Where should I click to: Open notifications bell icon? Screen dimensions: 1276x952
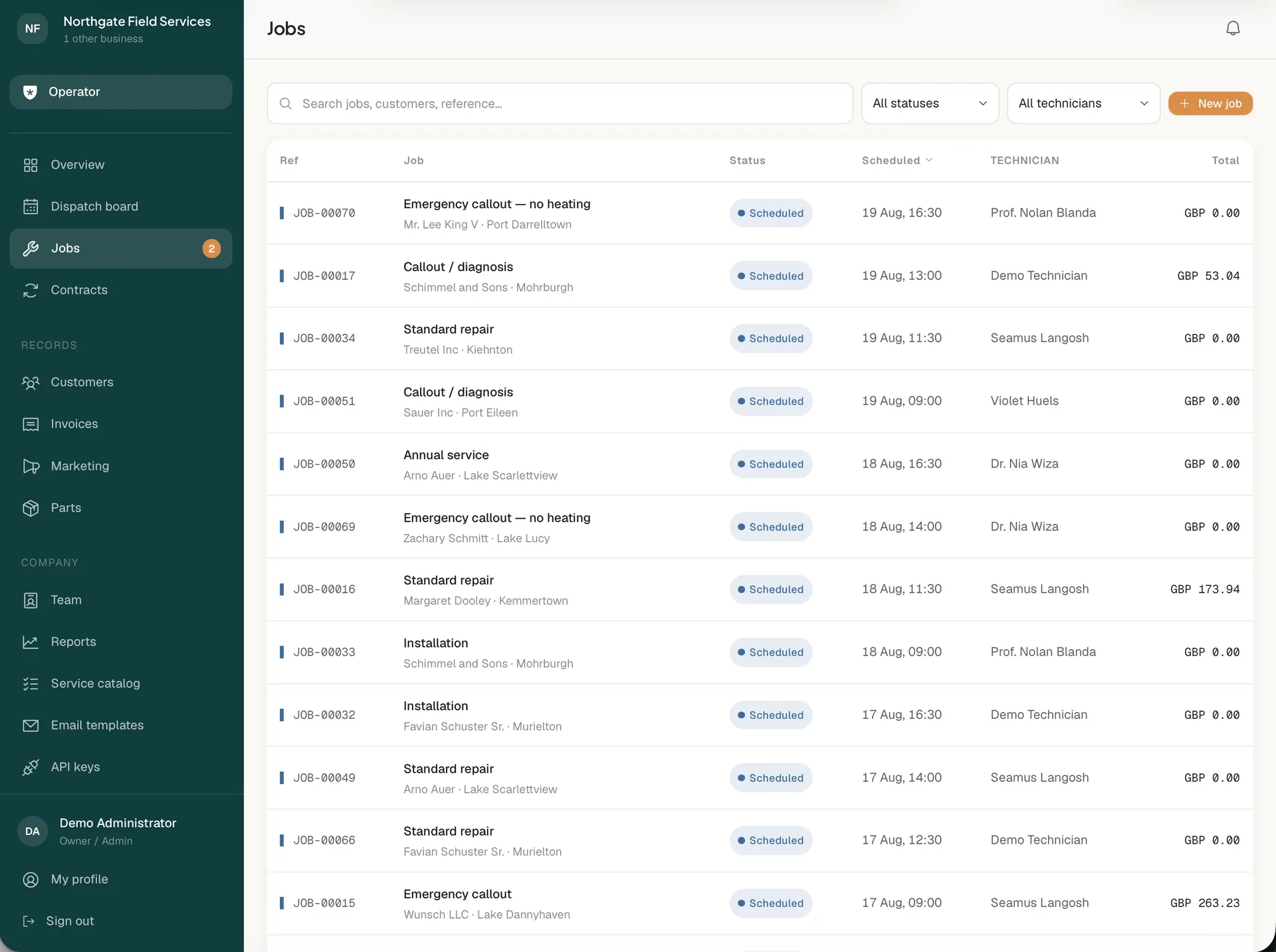pyautogui.click(x=1233, y=29)
